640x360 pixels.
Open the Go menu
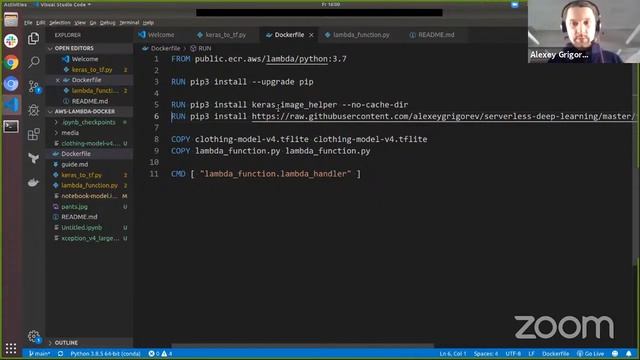pos(93,23)
